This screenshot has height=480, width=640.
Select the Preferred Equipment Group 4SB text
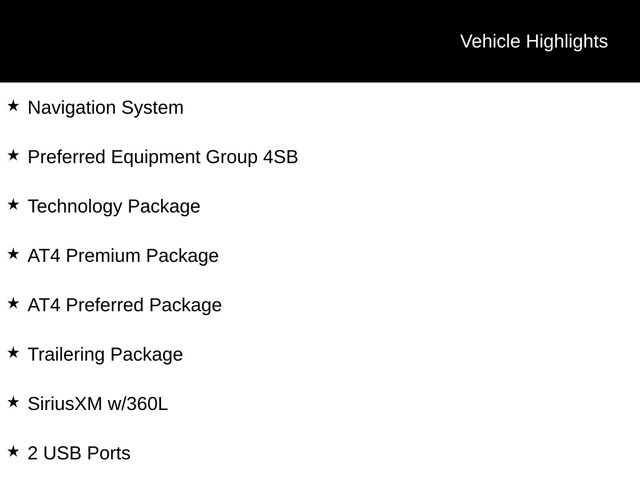(162, 157)
